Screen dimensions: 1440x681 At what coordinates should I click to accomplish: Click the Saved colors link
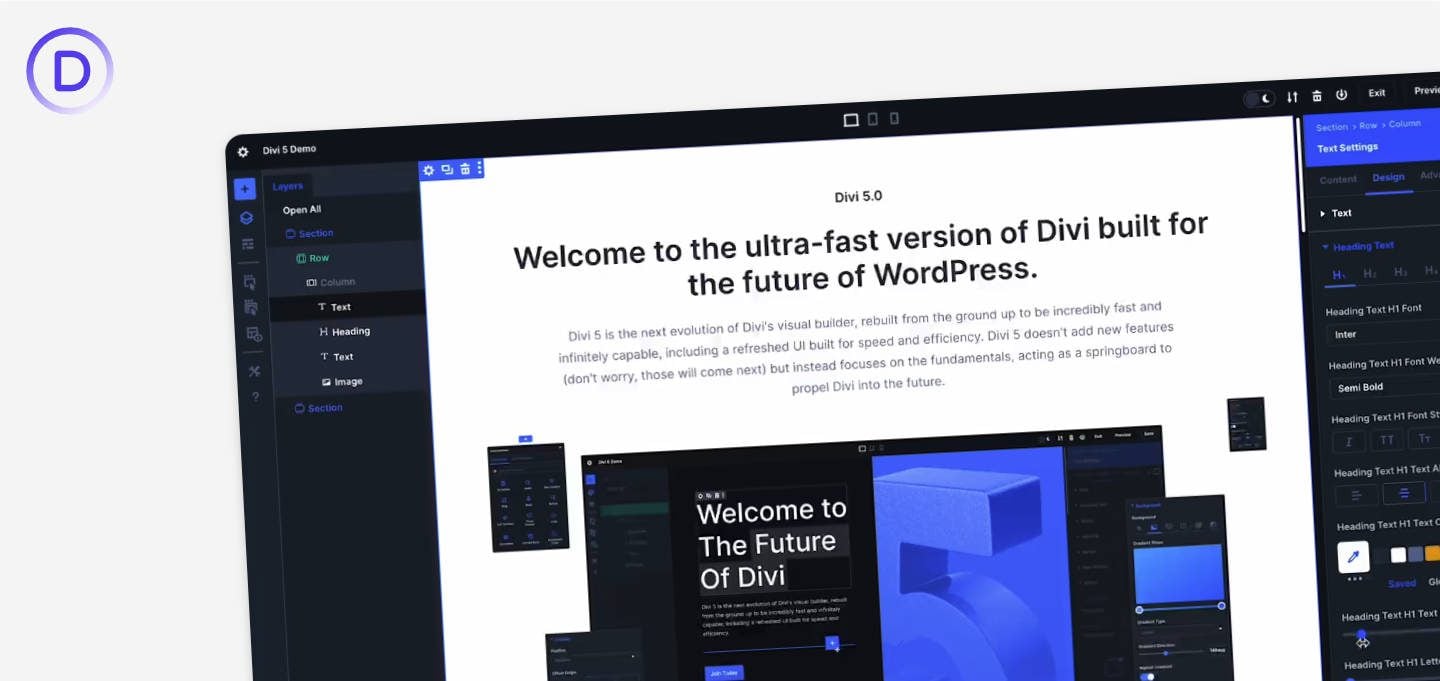(1402, 583)
